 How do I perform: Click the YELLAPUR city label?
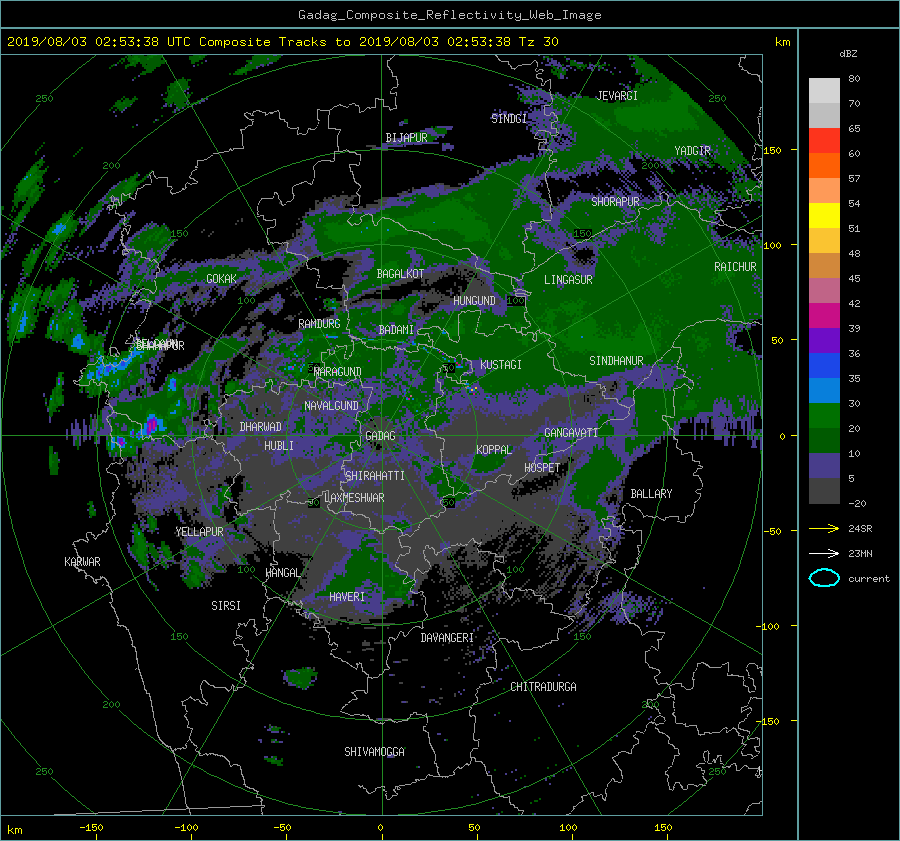pos(199,532)
